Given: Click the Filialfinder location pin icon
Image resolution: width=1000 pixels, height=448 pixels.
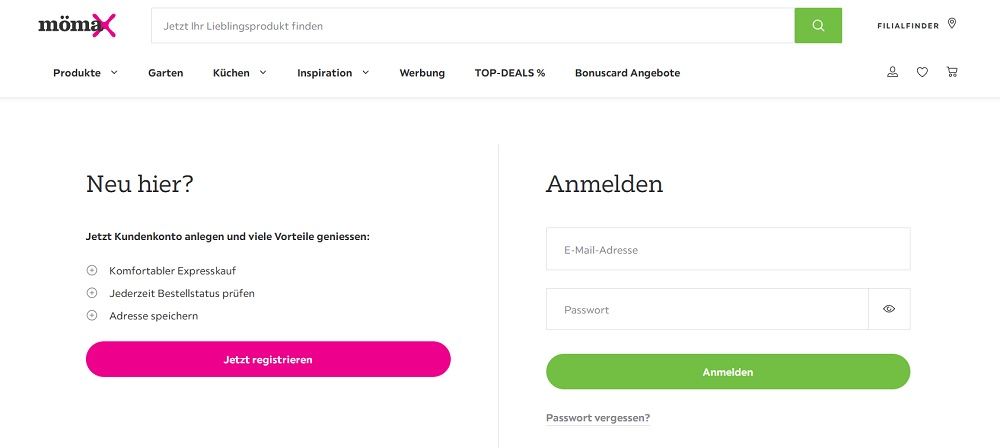Looking at the screenshot, I should click(x=952, y=24).
